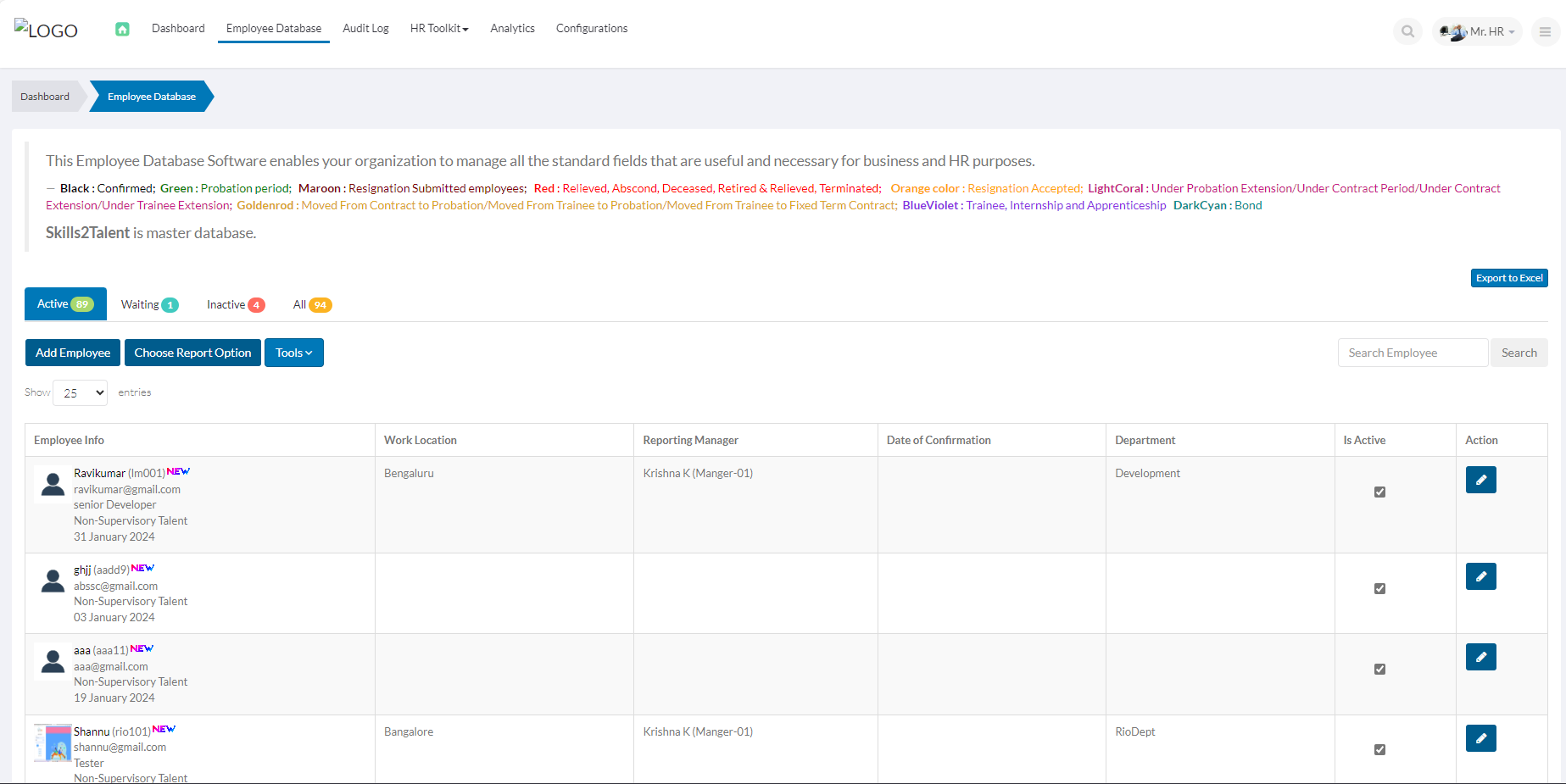Click aaa's profile avatar
The image size is (1566, 784).
[53, 661]
